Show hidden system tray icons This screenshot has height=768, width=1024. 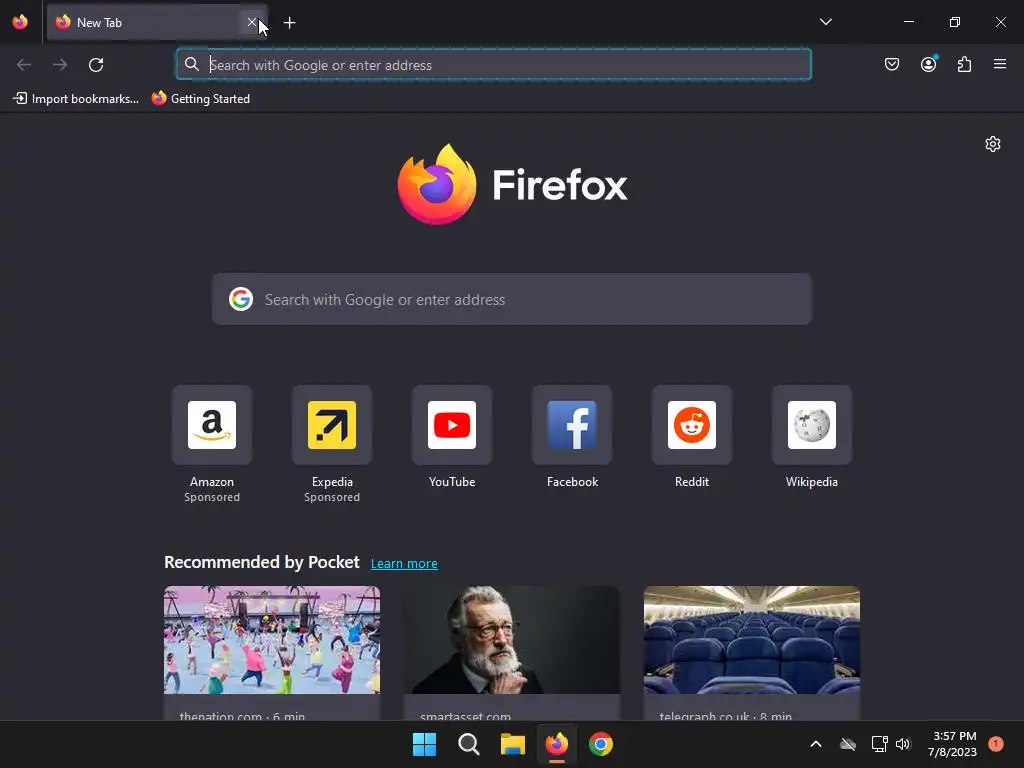click(816, 744)
